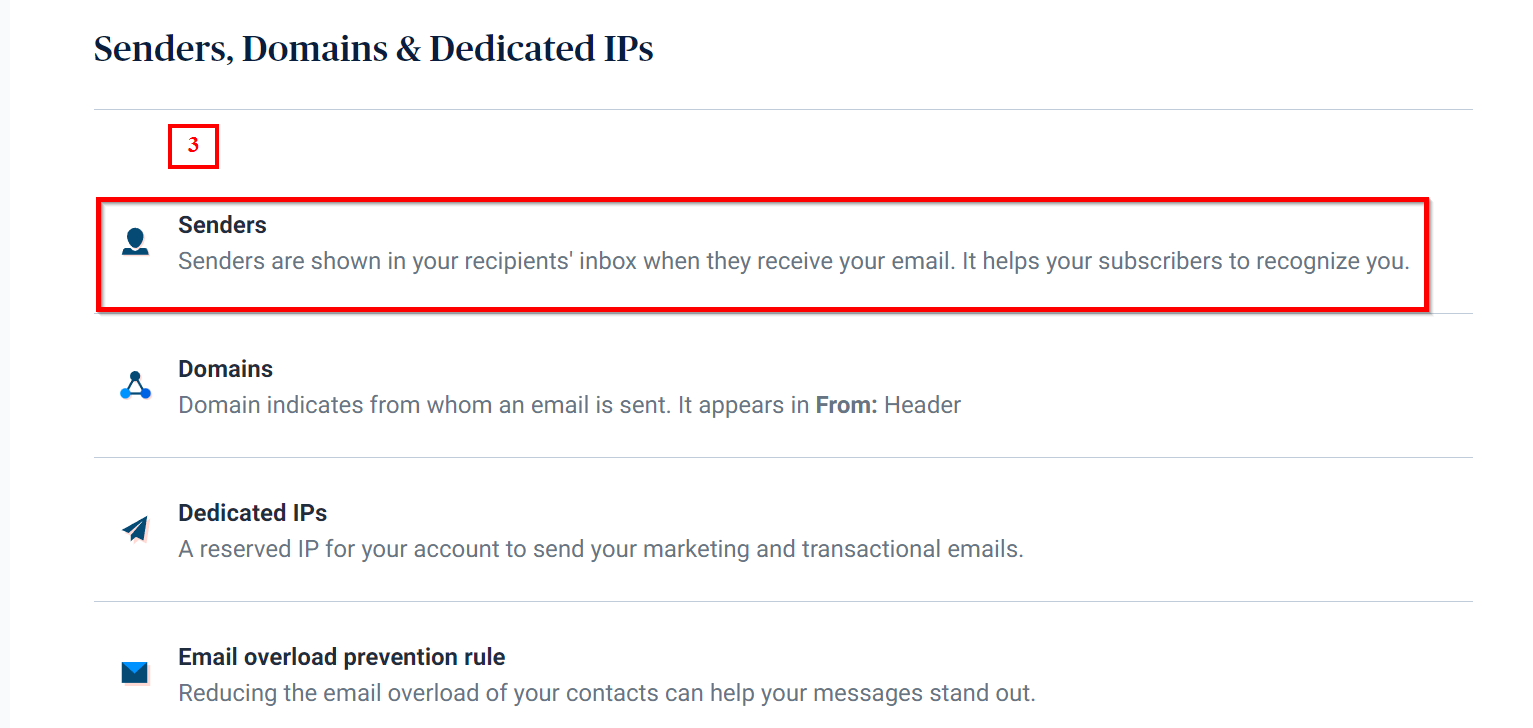Open Email overload prevention rule title
Screen dimensions: 1533x728
point(341,657)
